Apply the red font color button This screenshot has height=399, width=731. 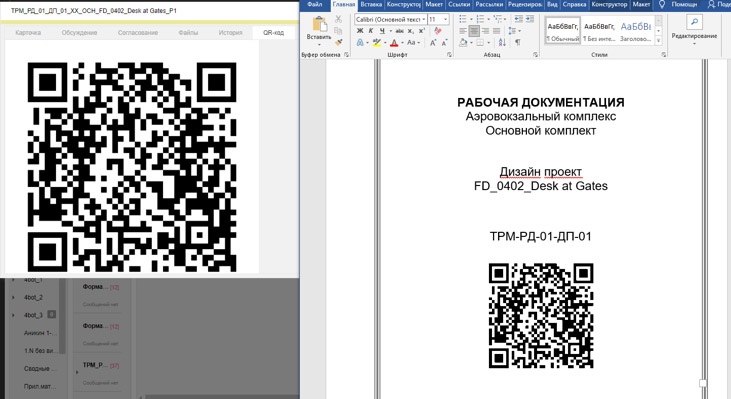pyautogui.click(x=394, y=42)
